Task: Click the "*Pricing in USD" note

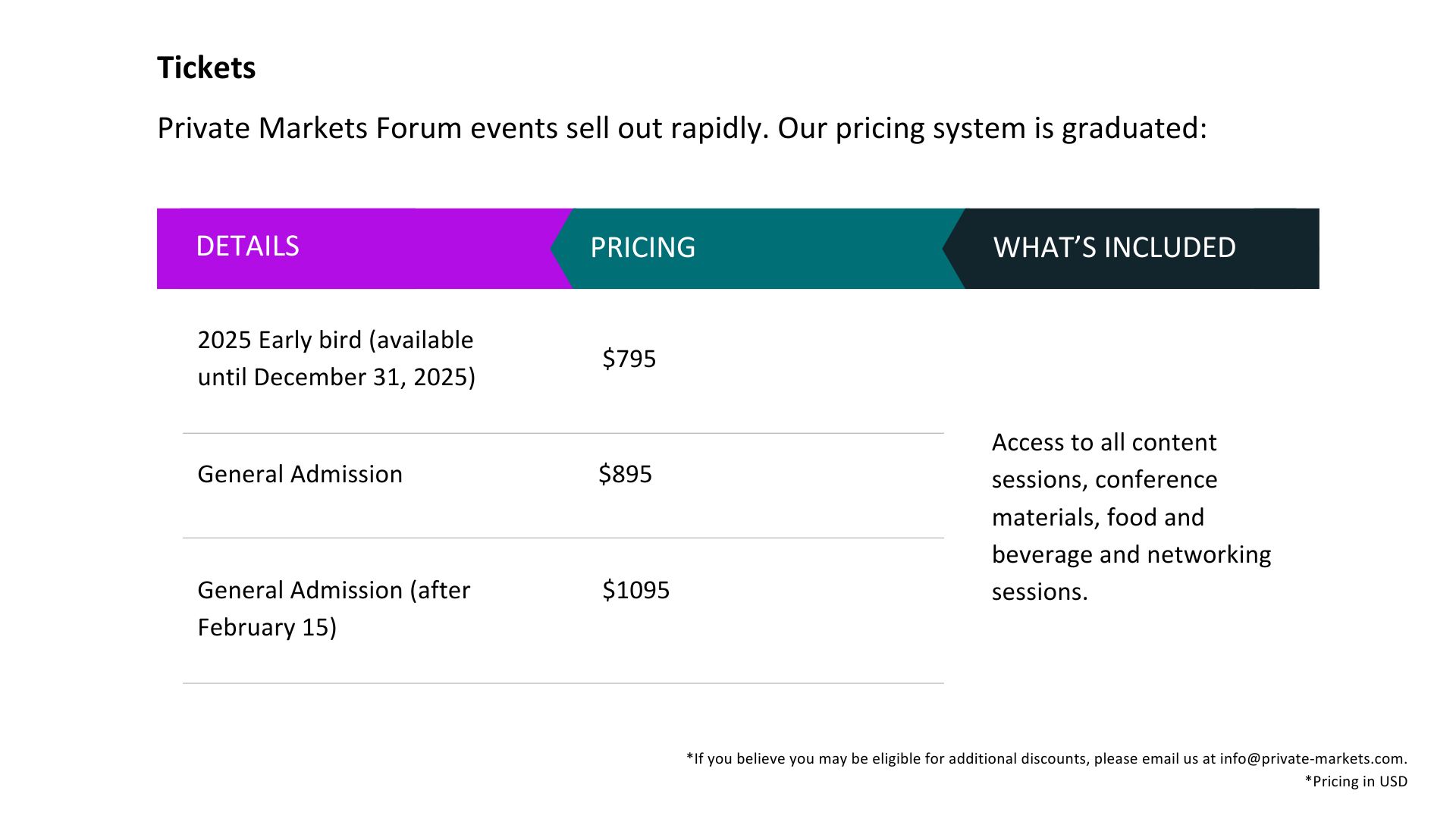Action: coord(1355,782)
